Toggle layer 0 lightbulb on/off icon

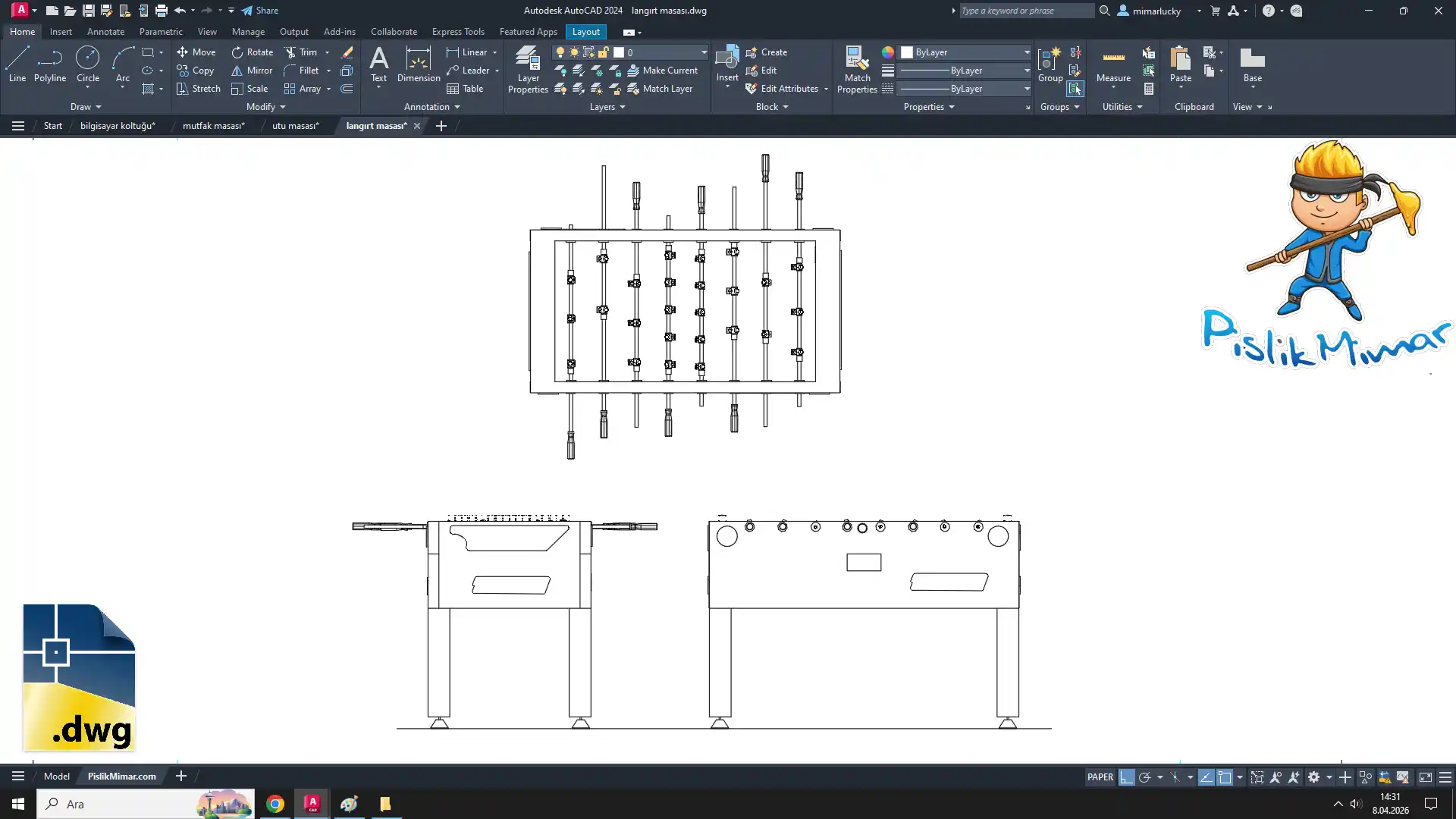[x=560, y=52]
